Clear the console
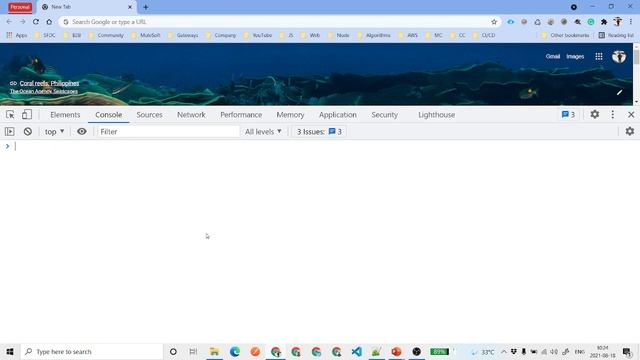 point(28,131)
